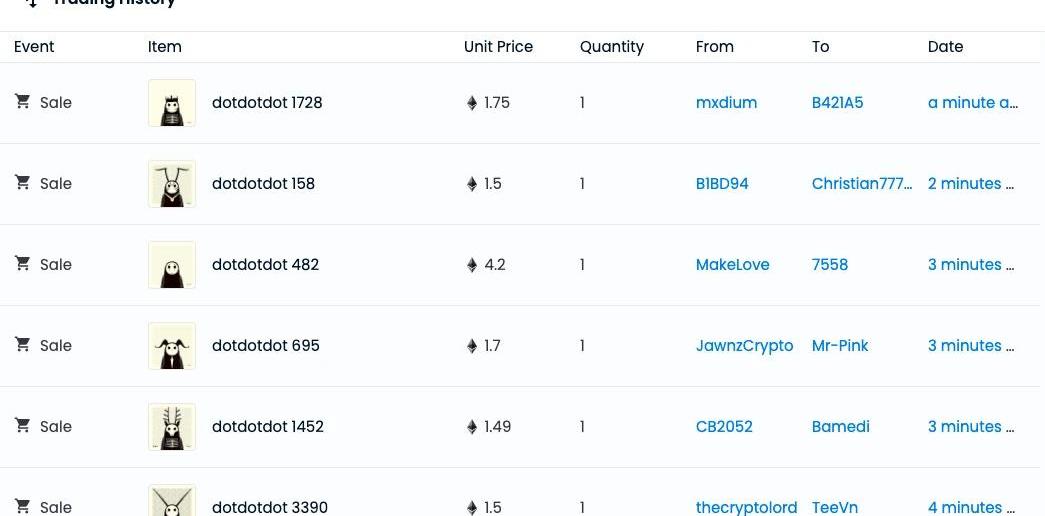Click the Trading History swap arrows icon

click(31, 3)
